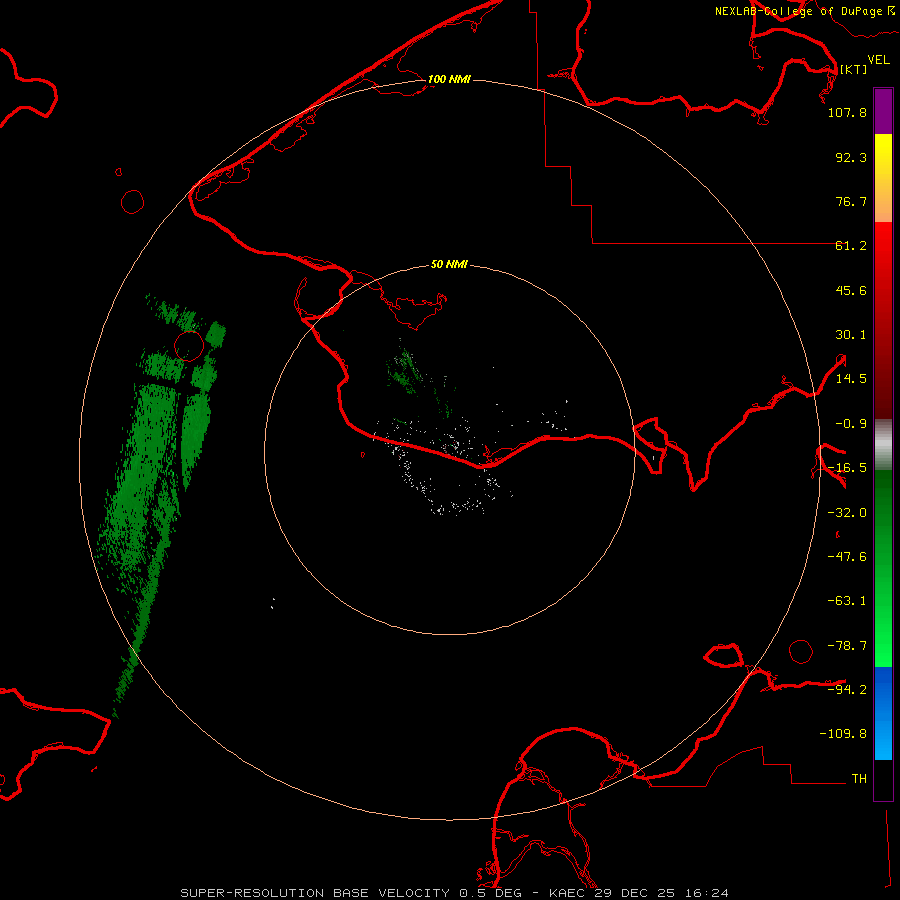The image size is (900, 900).
Task: Select the 14.5 legend value
Action: (851, 379)
